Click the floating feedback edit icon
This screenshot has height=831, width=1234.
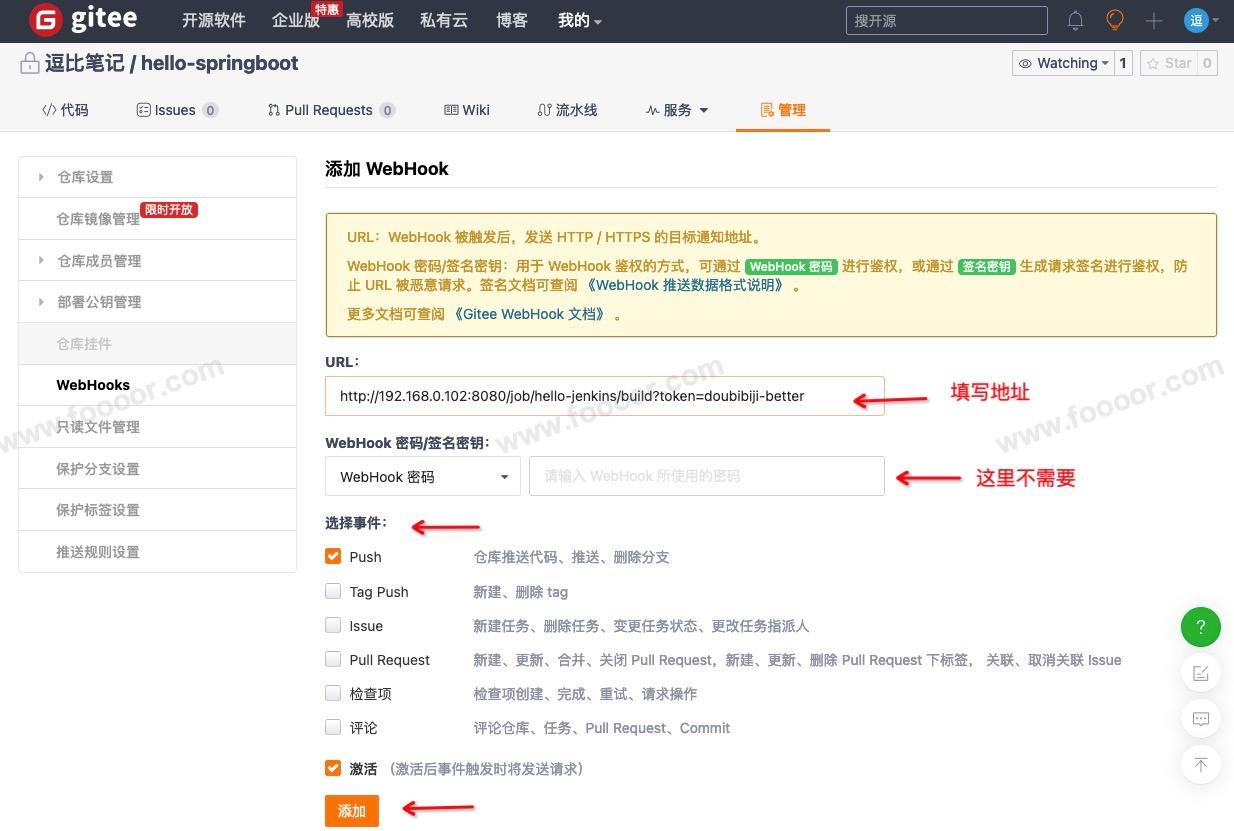(x=1201, y=673)
